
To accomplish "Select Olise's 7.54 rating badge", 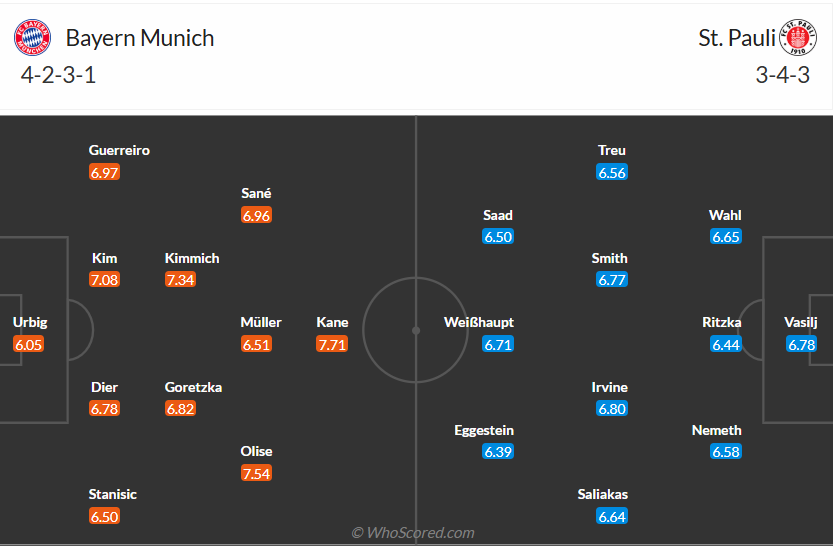I will 257,473.
